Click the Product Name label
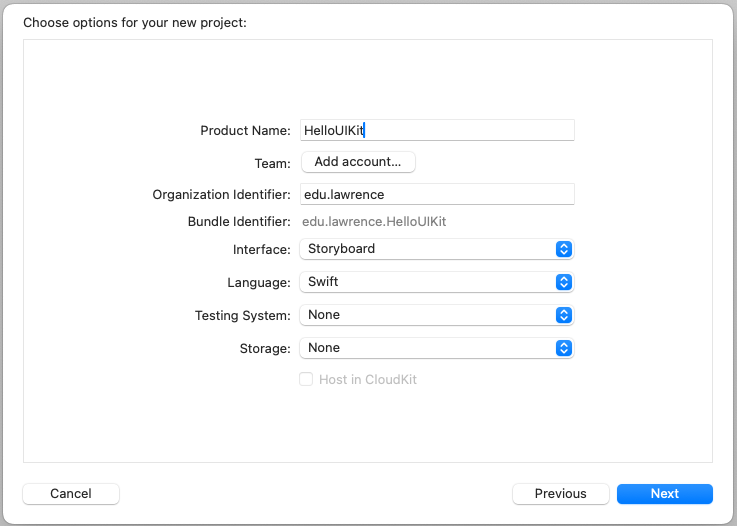The height and width of the screenshot is (526, 737). pos(245,131)
